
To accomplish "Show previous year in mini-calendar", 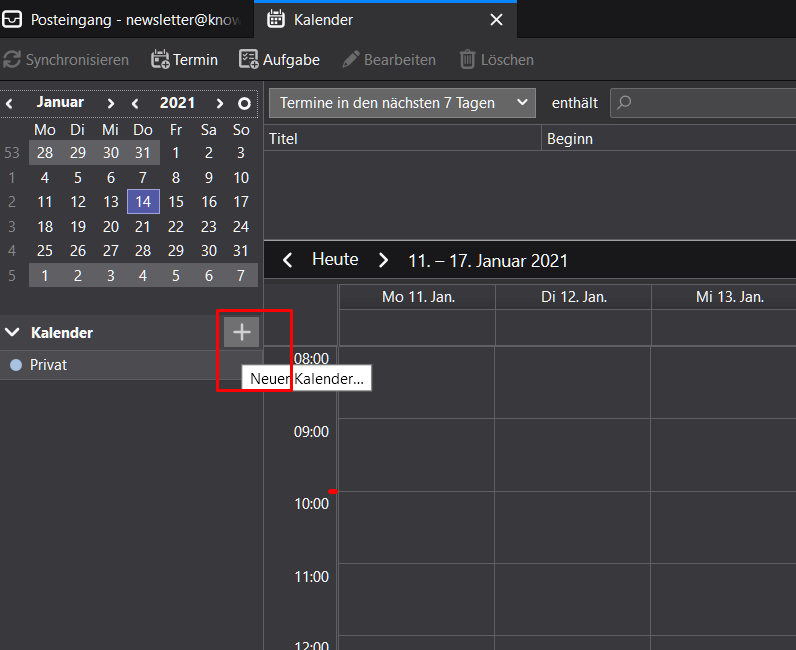I will coord(135,103).
